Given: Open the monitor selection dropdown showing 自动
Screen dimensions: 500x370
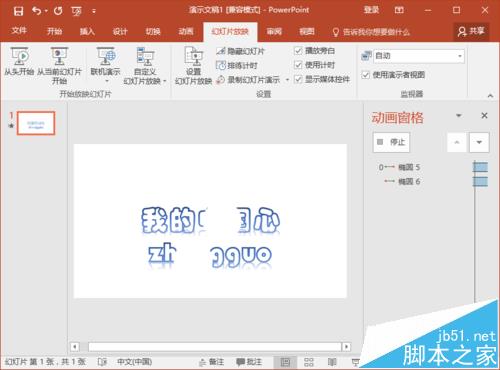Looking at the screenshot, I should [x=419, y=56].
